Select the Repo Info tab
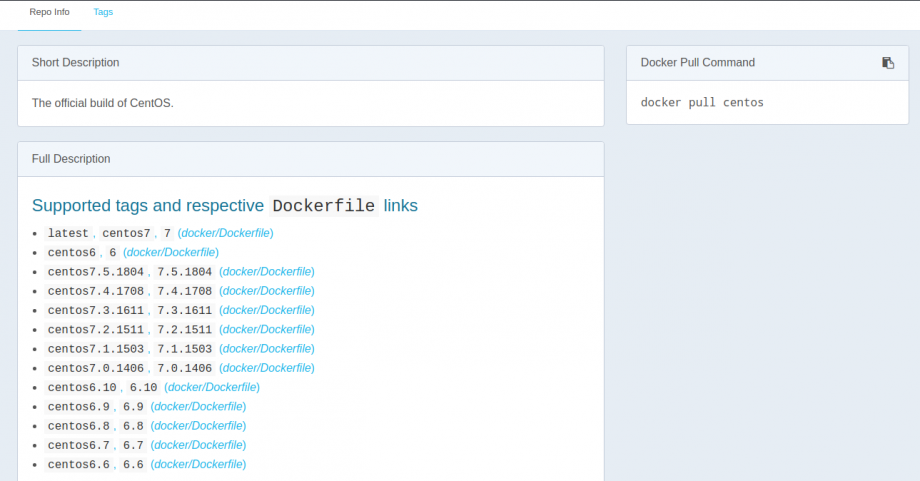 tap(49, 12)
